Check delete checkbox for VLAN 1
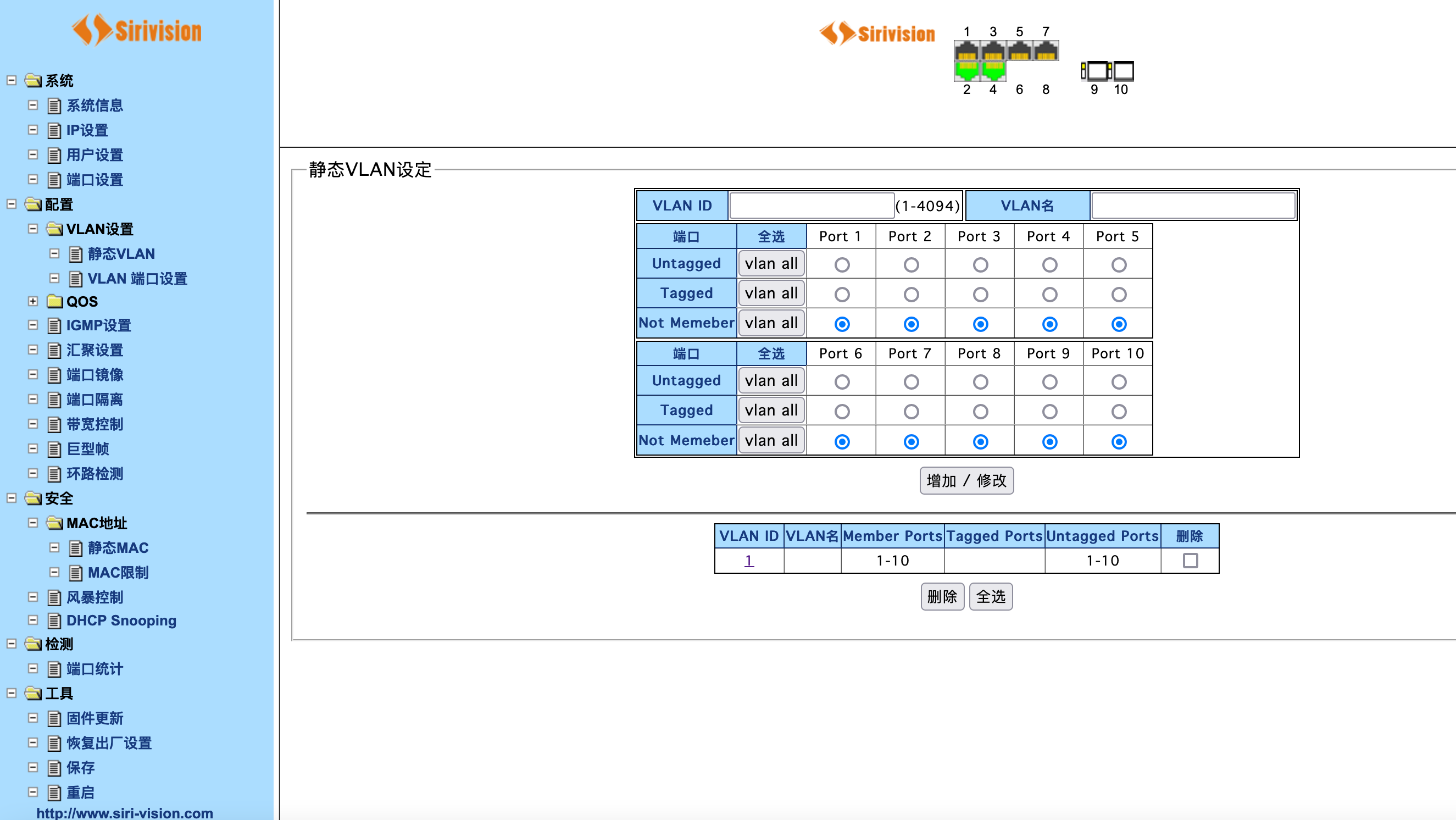 [1190, 561]
